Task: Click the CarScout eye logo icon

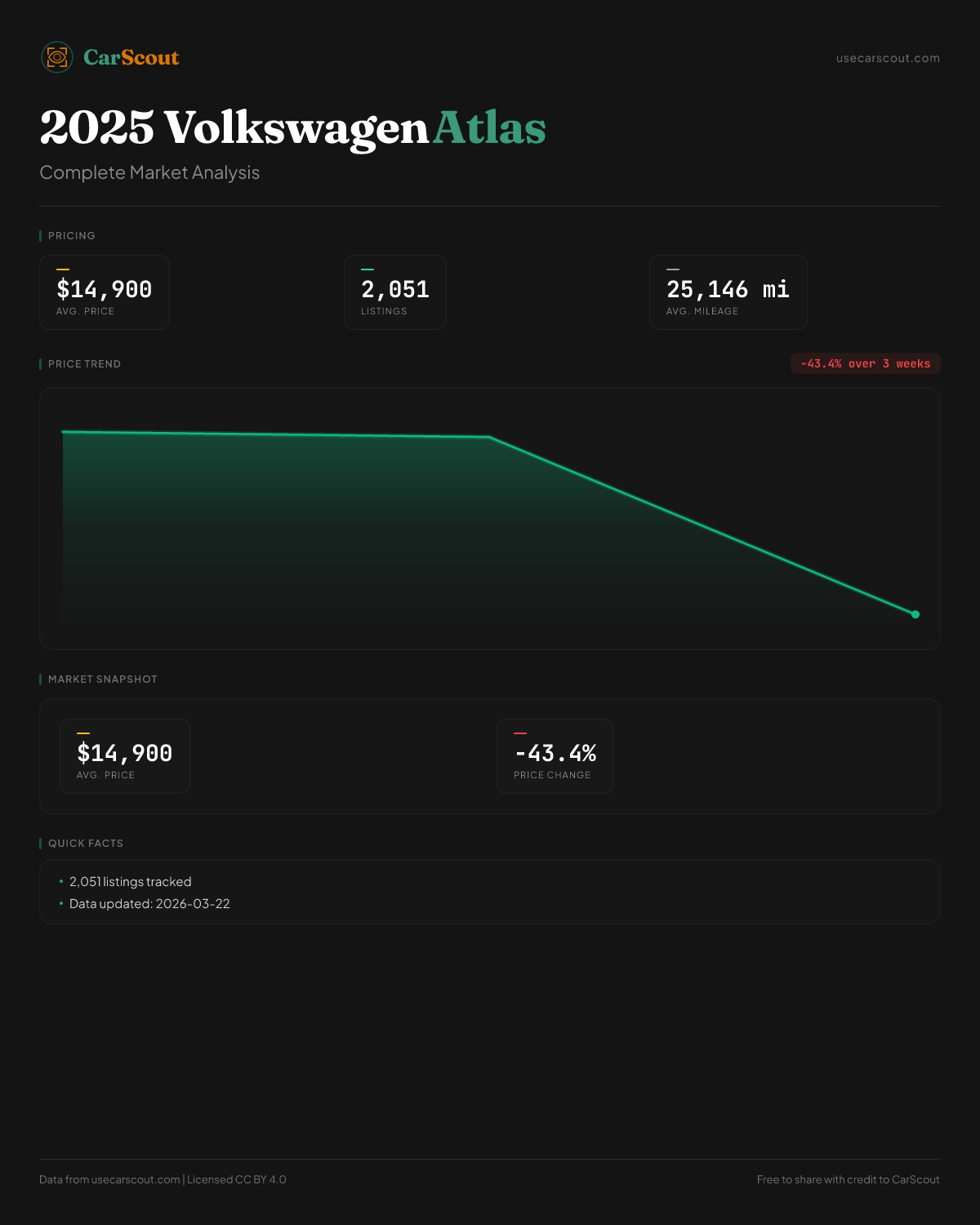Action: click(x=57, y=57)
